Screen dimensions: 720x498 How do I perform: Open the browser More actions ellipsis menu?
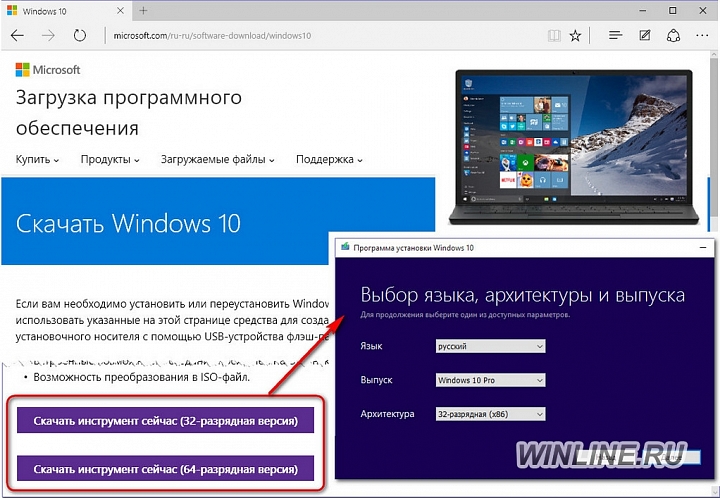(x=702, y=35)
